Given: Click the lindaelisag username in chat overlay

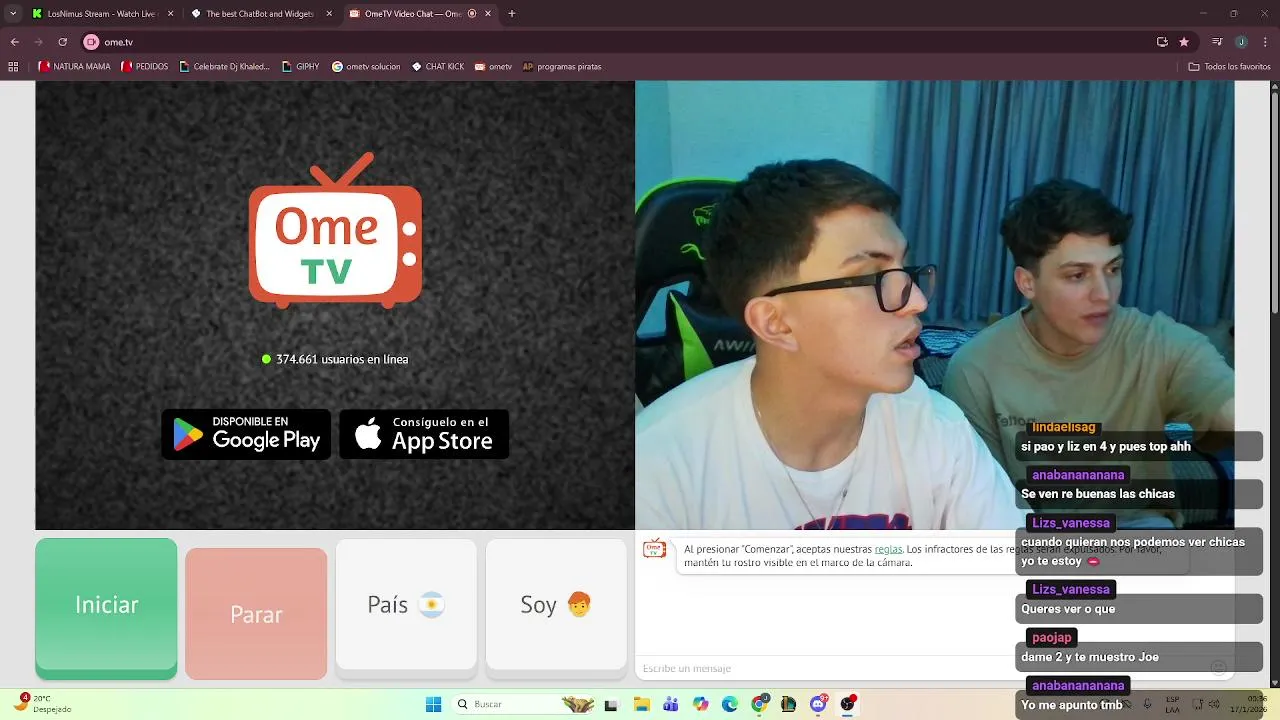Looking at the screenshot, I should click(1063, 427).
